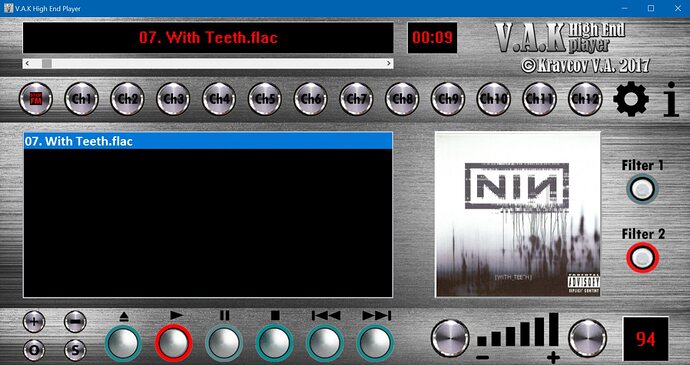The width and height of the screenshot is (690, 365).
Task: Click the red-ringed Play button
Action: coord(174,343)
